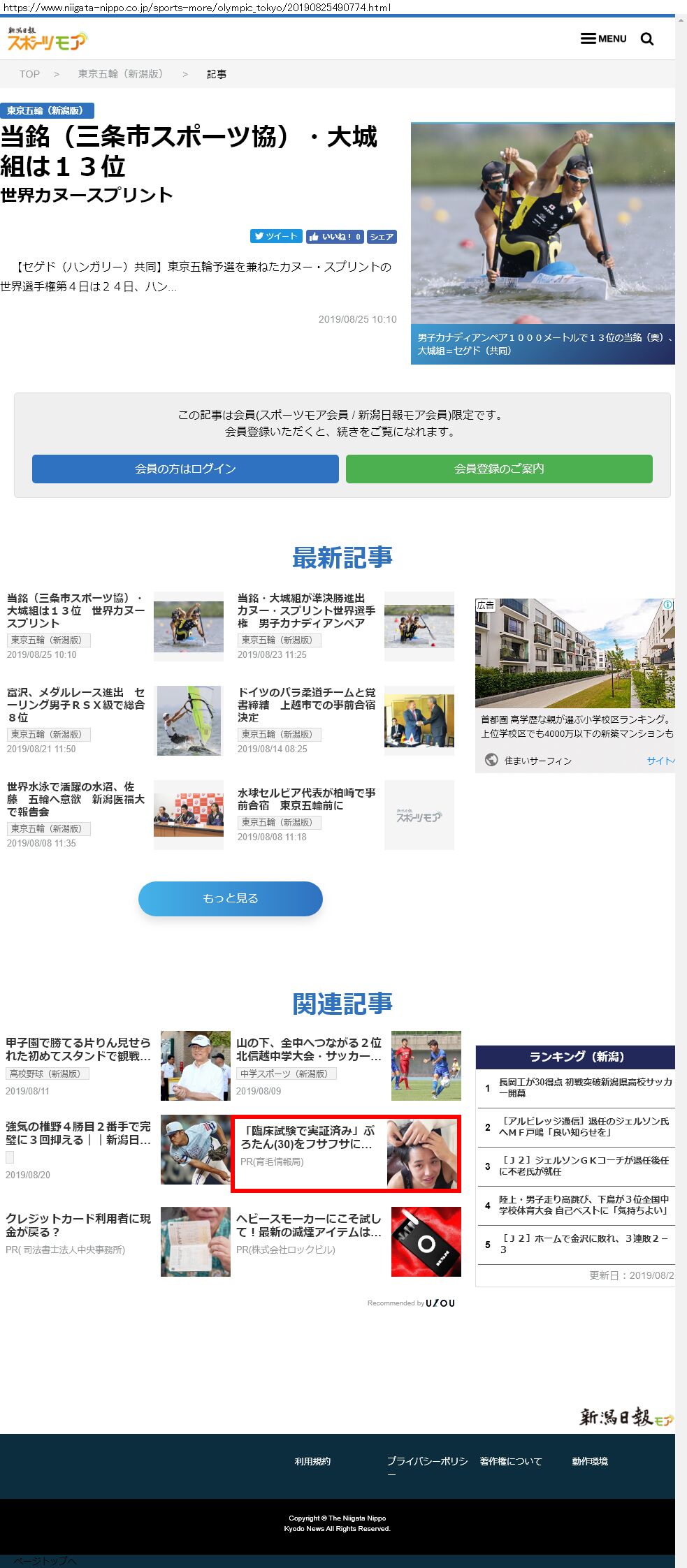Click the Twitter ツイート button
This screenshot has height=1568, width=687.
(x=276, y=237)
